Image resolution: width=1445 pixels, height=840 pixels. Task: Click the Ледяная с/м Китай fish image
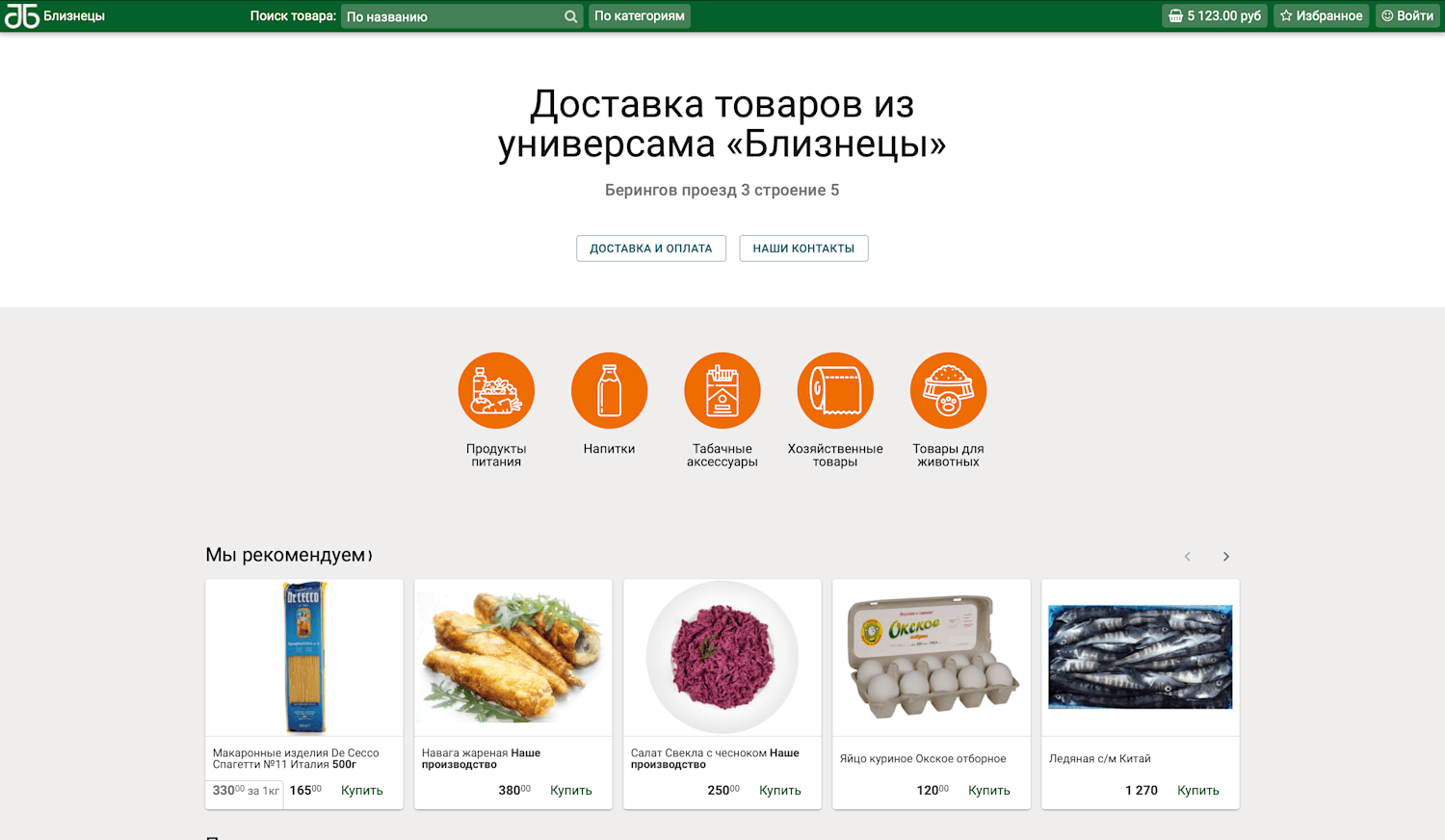click(x=1141, y=657)
